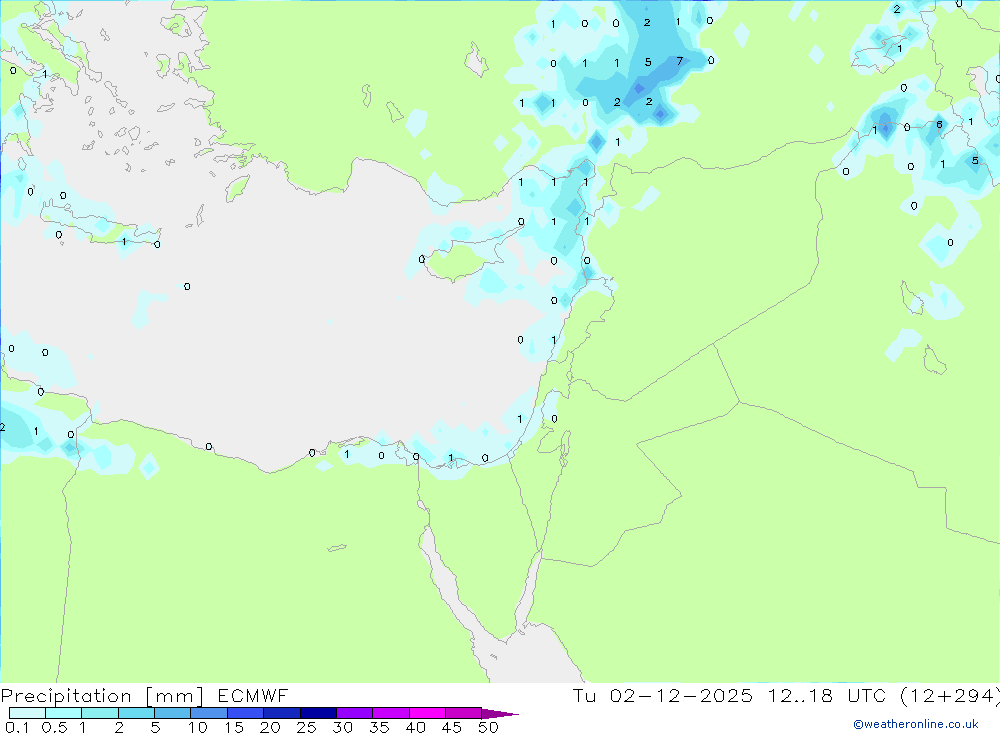Click the (12+294) forecast offset text

click(950, 696)
